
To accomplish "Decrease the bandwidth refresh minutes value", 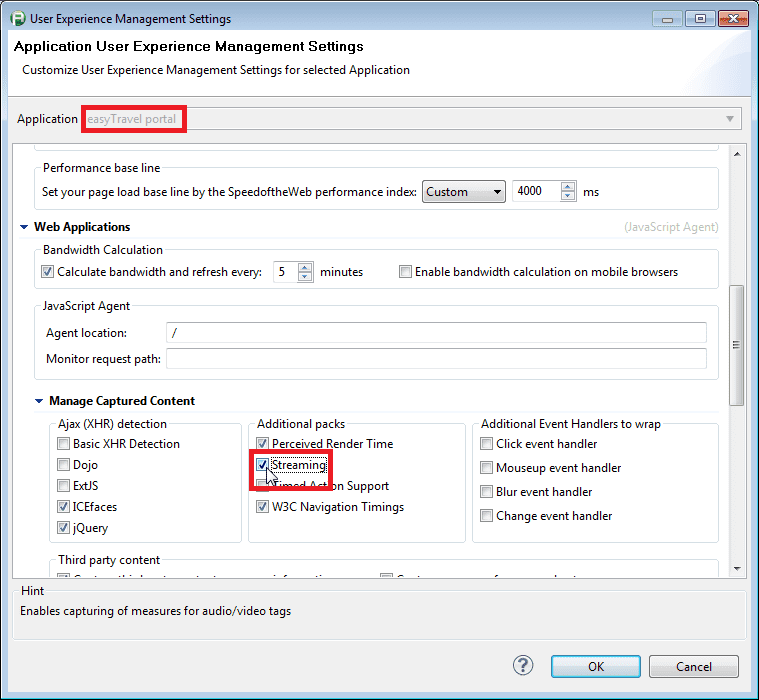I will click(304, 276).
